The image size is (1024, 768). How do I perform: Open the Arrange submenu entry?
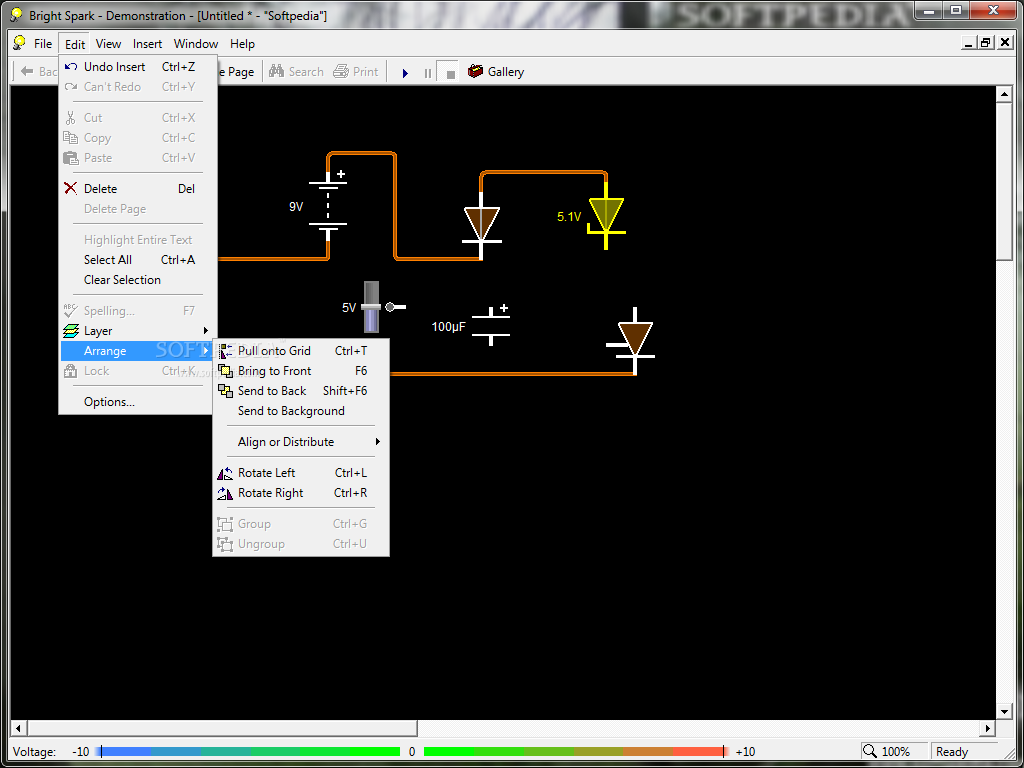137,351
